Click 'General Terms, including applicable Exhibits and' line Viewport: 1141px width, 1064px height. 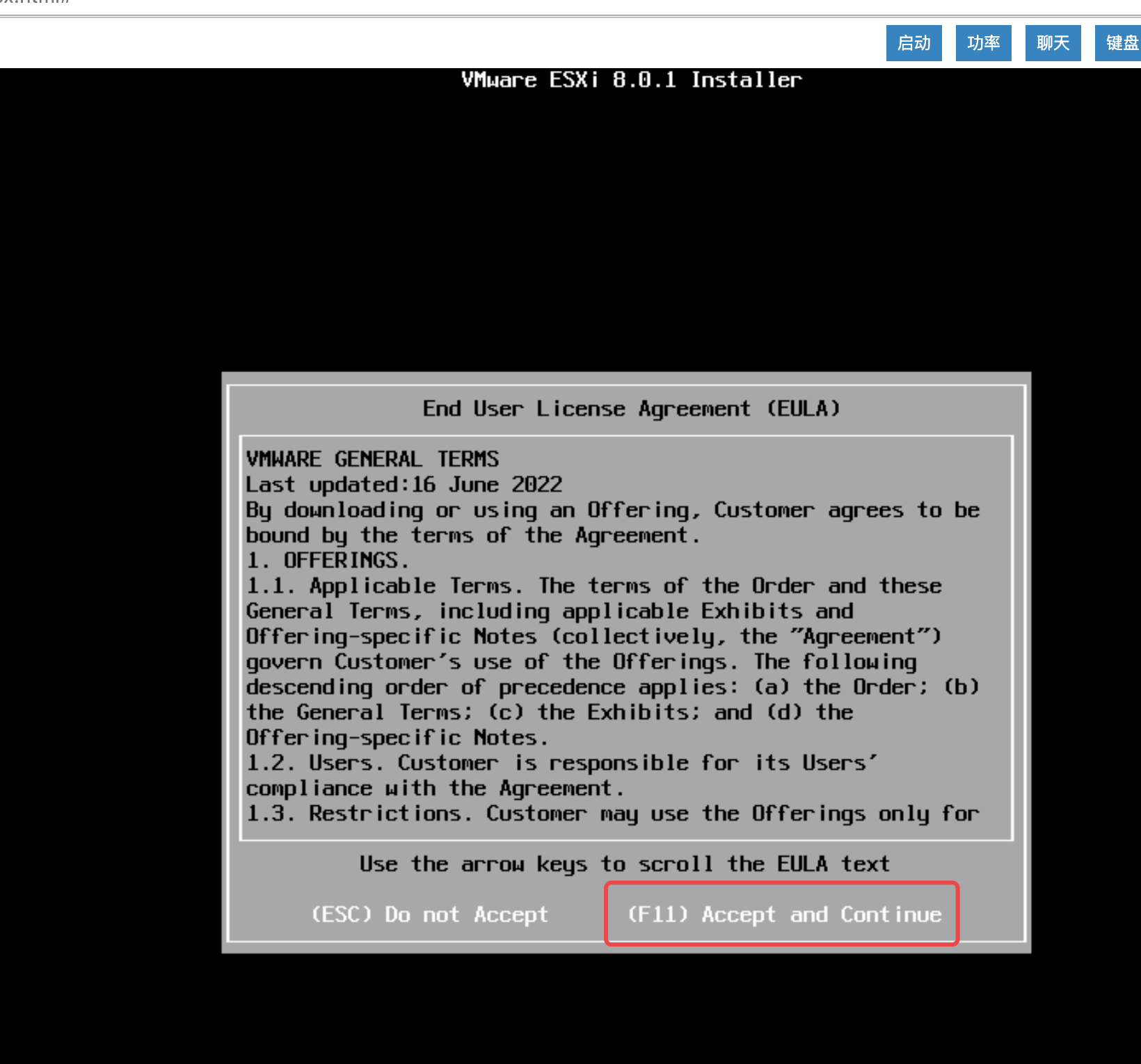pos(550,611)
